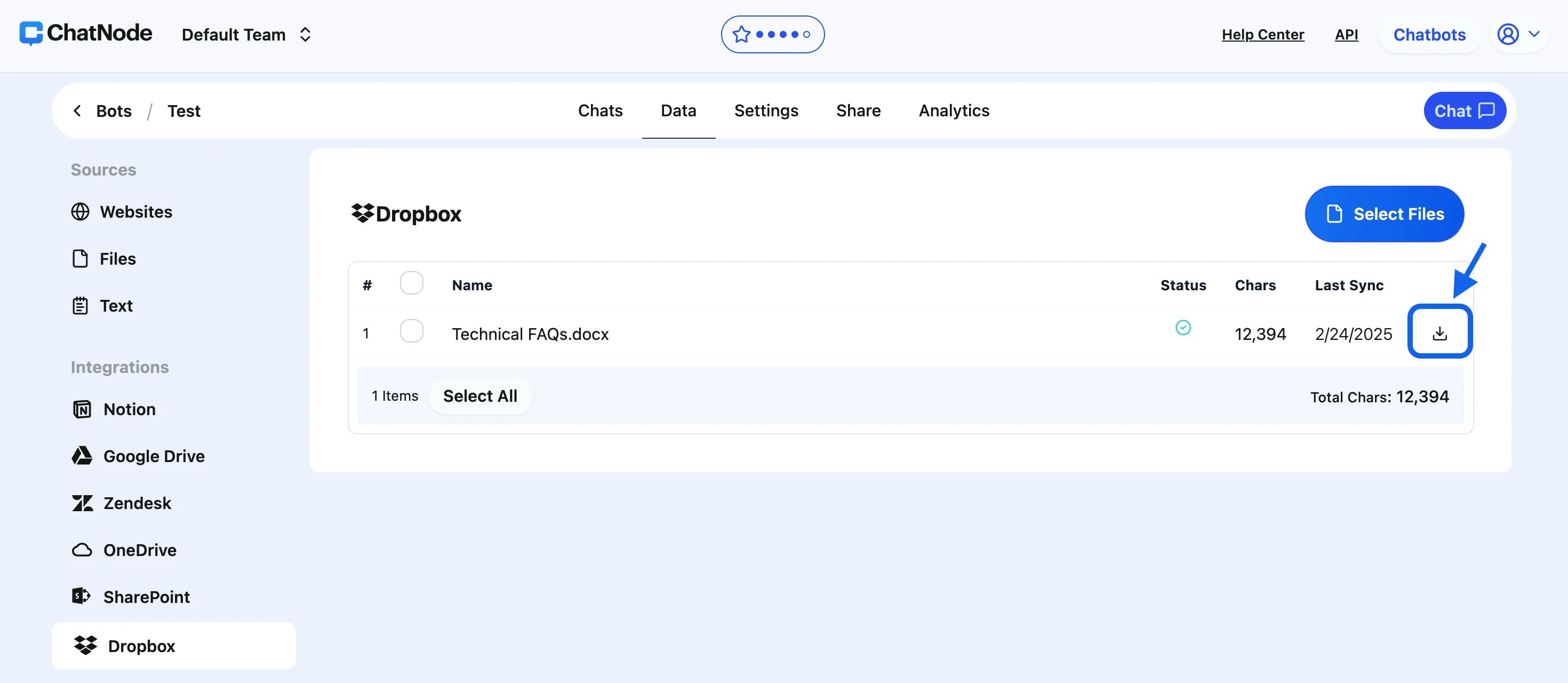Image resolution: width=1568 pixels, height=683 pixels.
Task: Click the blue Chat button
Action: (x=1464, y=111)
